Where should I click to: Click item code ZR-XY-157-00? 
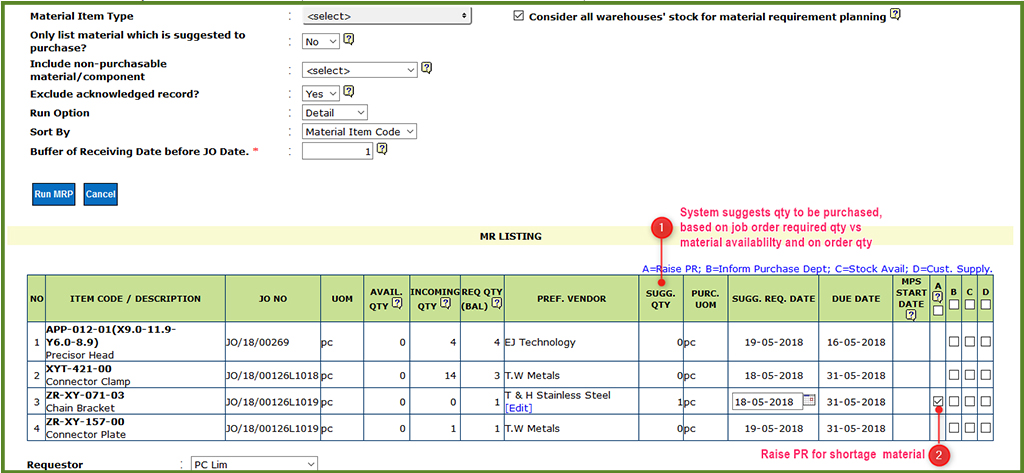tap(85, 422)
